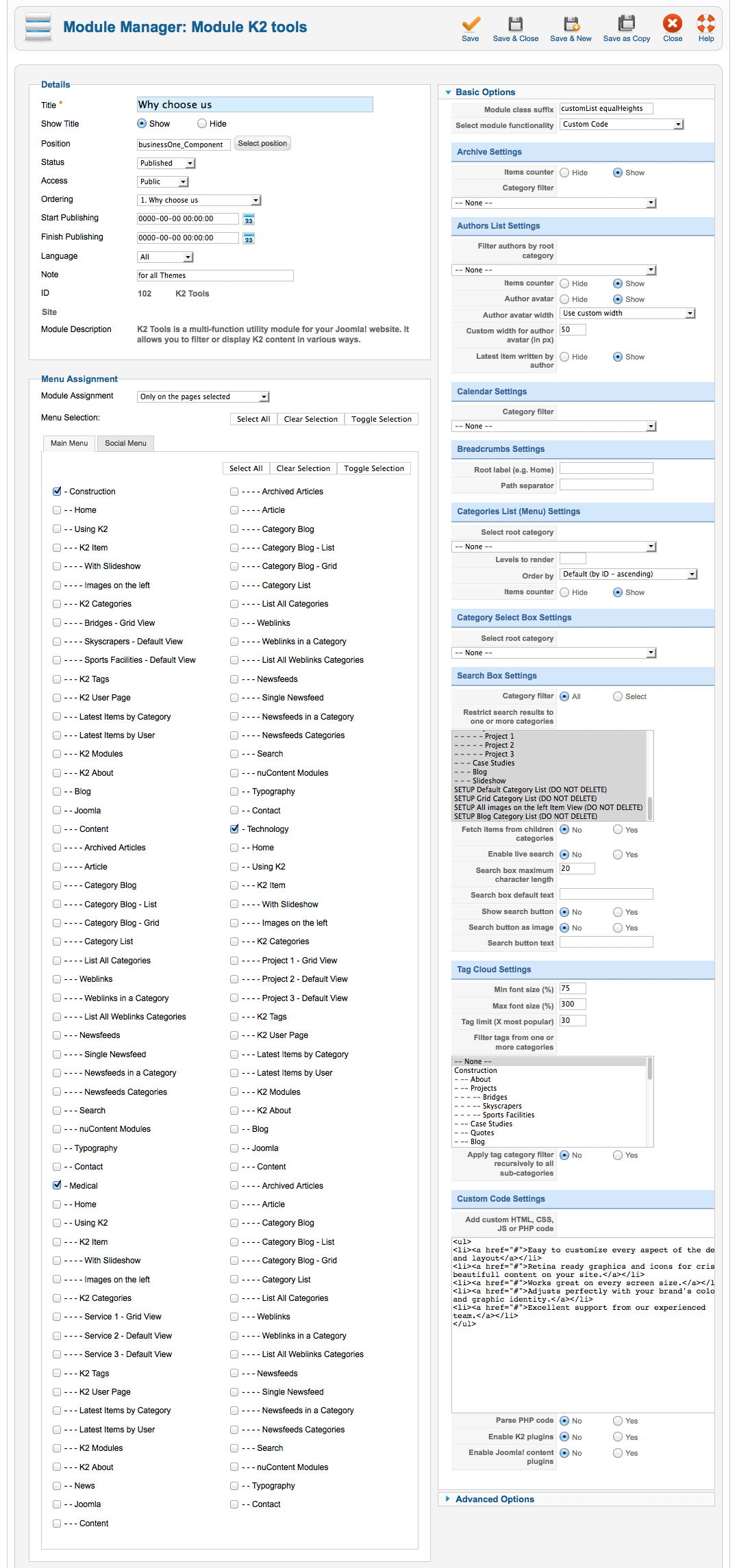This screenshot has width=737, height=1568.
Task: Click Clear Selection beside Menu Selection
Action: click(x=311, y=419)
